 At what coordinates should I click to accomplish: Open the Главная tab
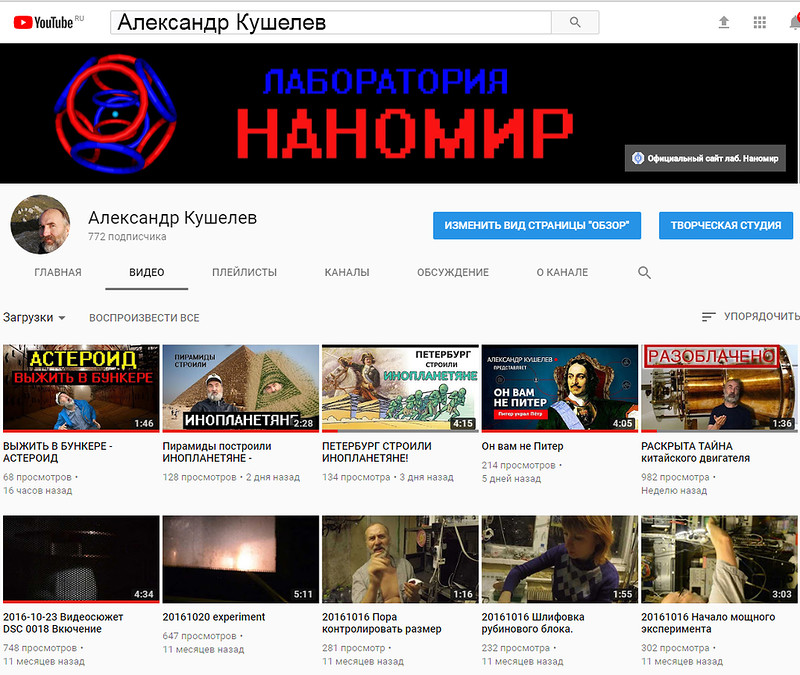click(x=58, y=272)
